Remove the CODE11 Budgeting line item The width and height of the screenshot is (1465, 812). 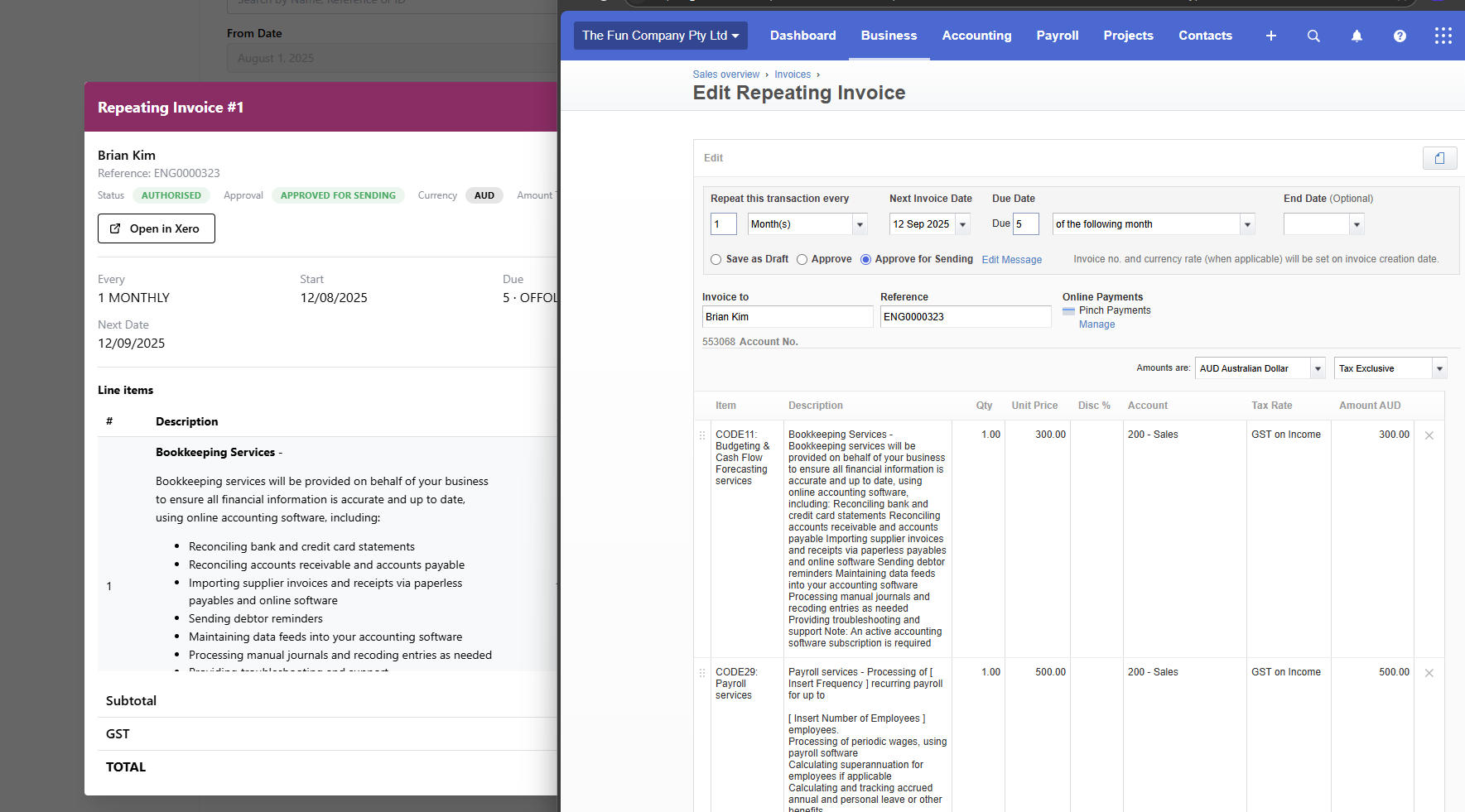[1429, 435]
